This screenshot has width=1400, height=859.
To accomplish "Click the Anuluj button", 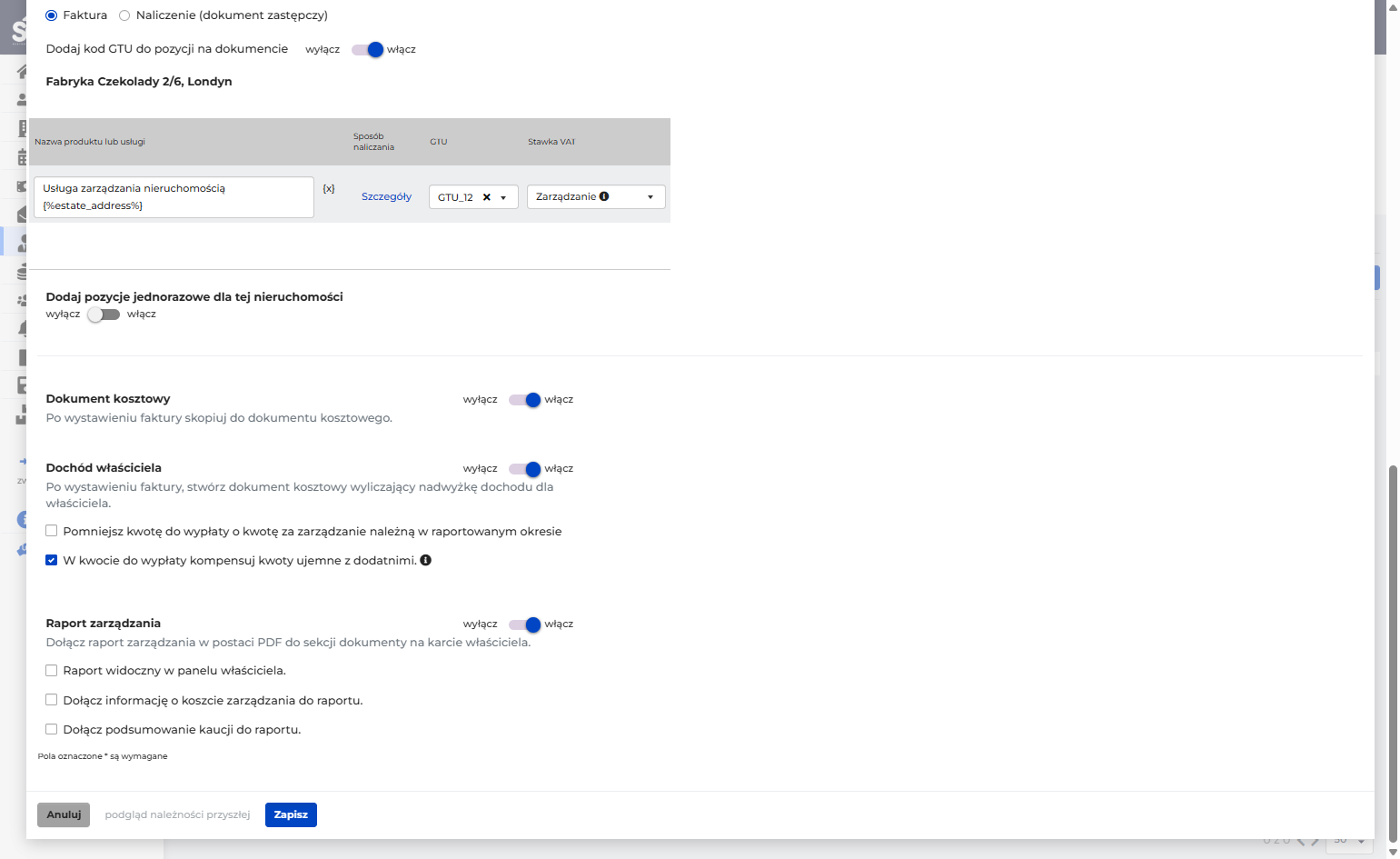I will (64, 814).
